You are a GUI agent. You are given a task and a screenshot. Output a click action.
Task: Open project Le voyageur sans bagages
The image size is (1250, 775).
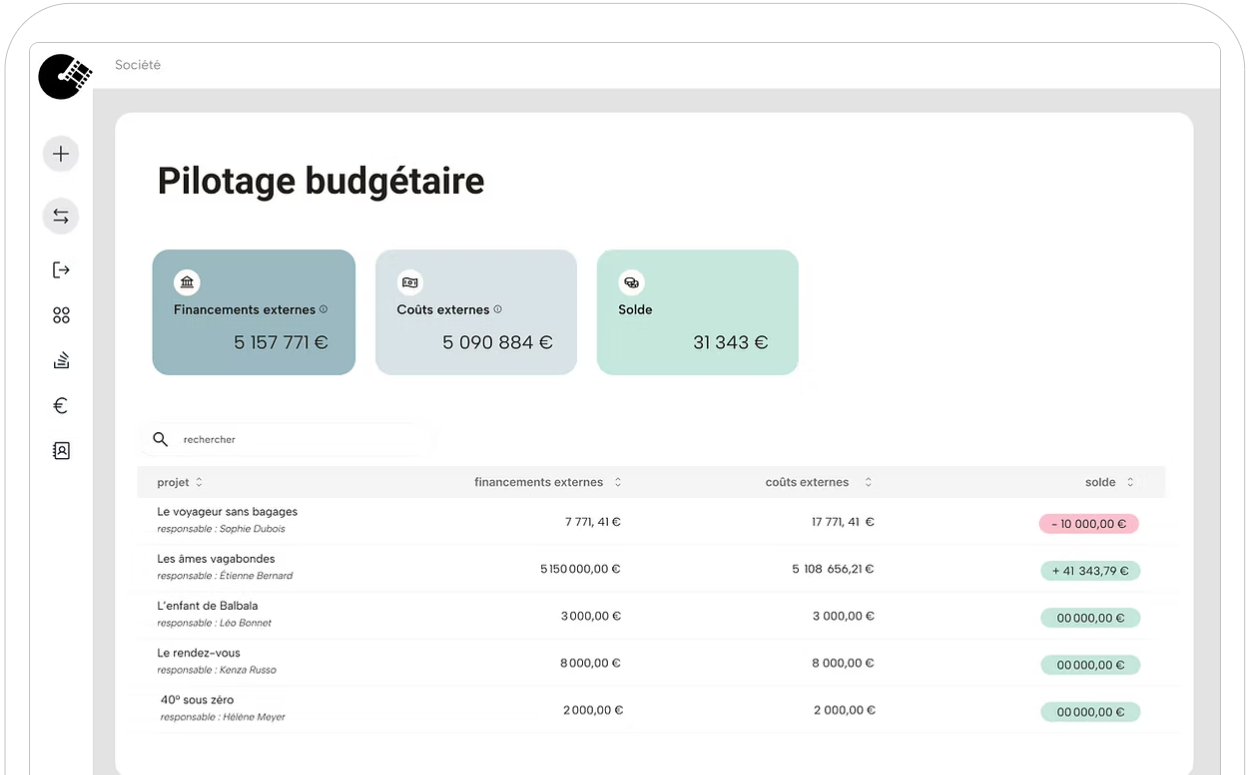coord(227,512)
